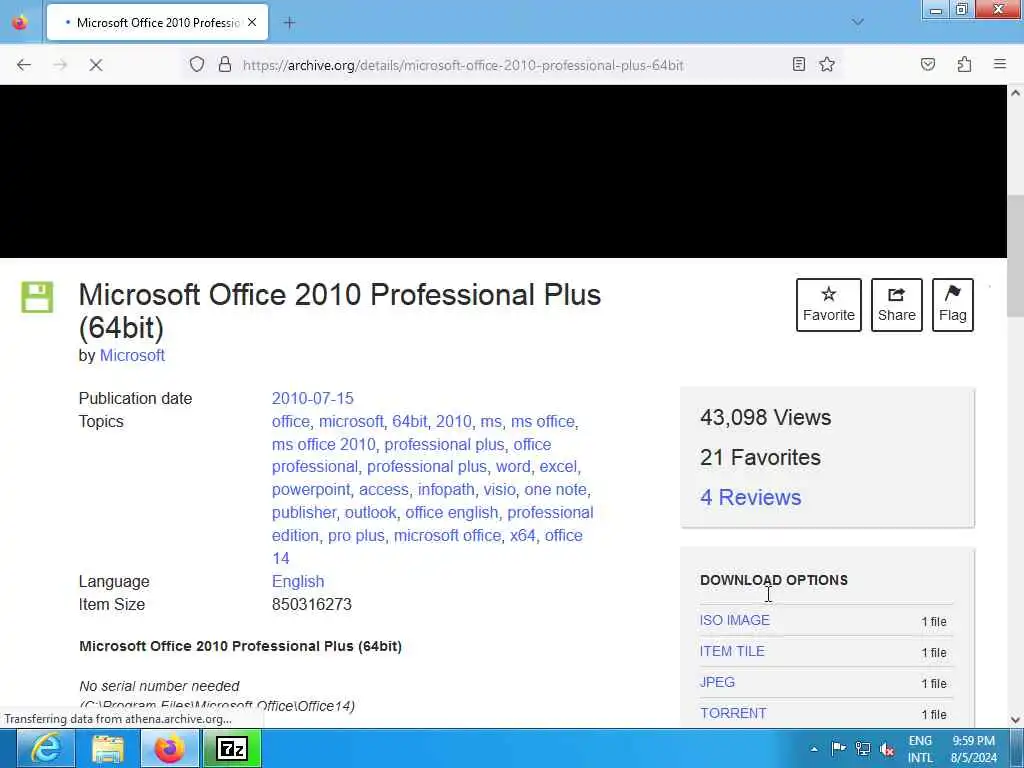Open the 'office' topic link

291,421
